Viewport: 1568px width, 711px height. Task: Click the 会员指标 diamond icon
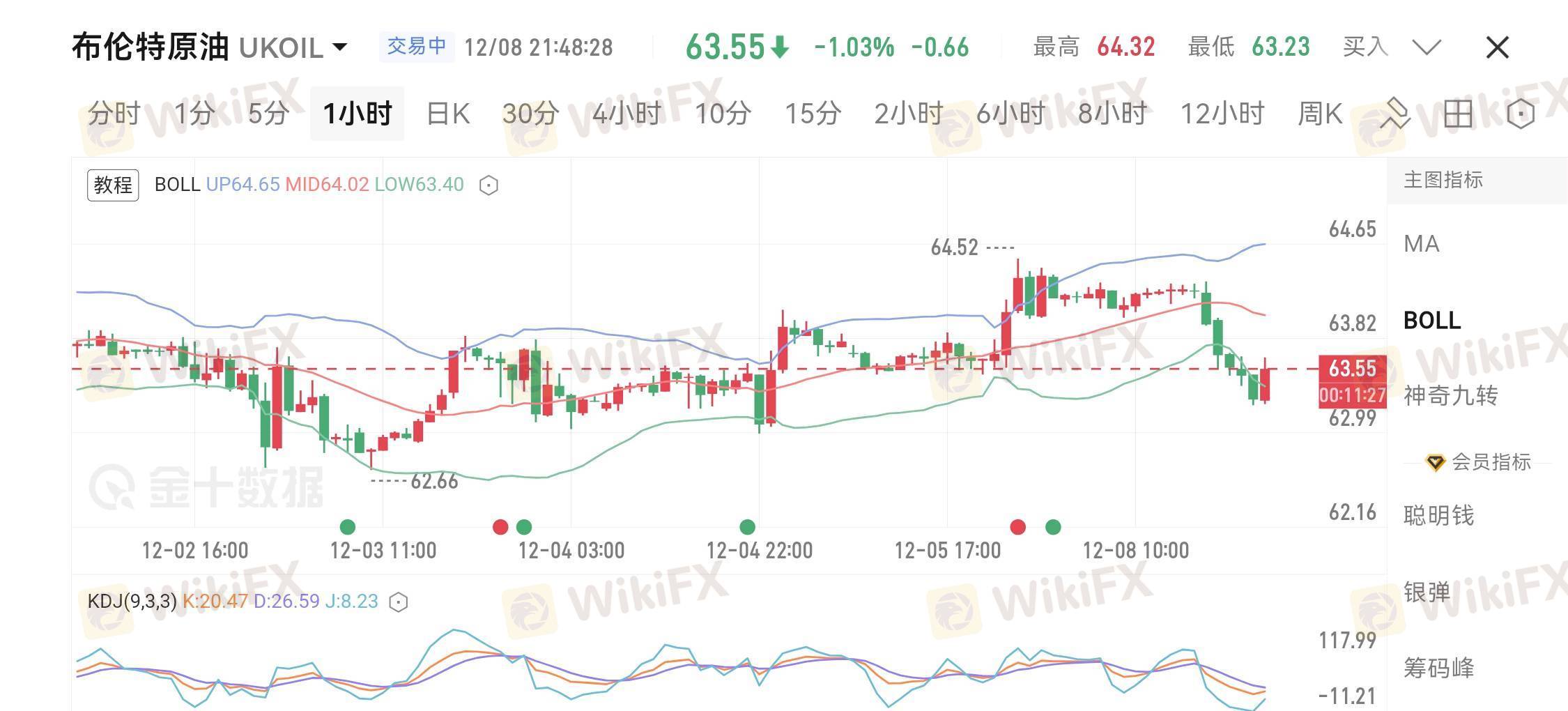(1435, 462)
